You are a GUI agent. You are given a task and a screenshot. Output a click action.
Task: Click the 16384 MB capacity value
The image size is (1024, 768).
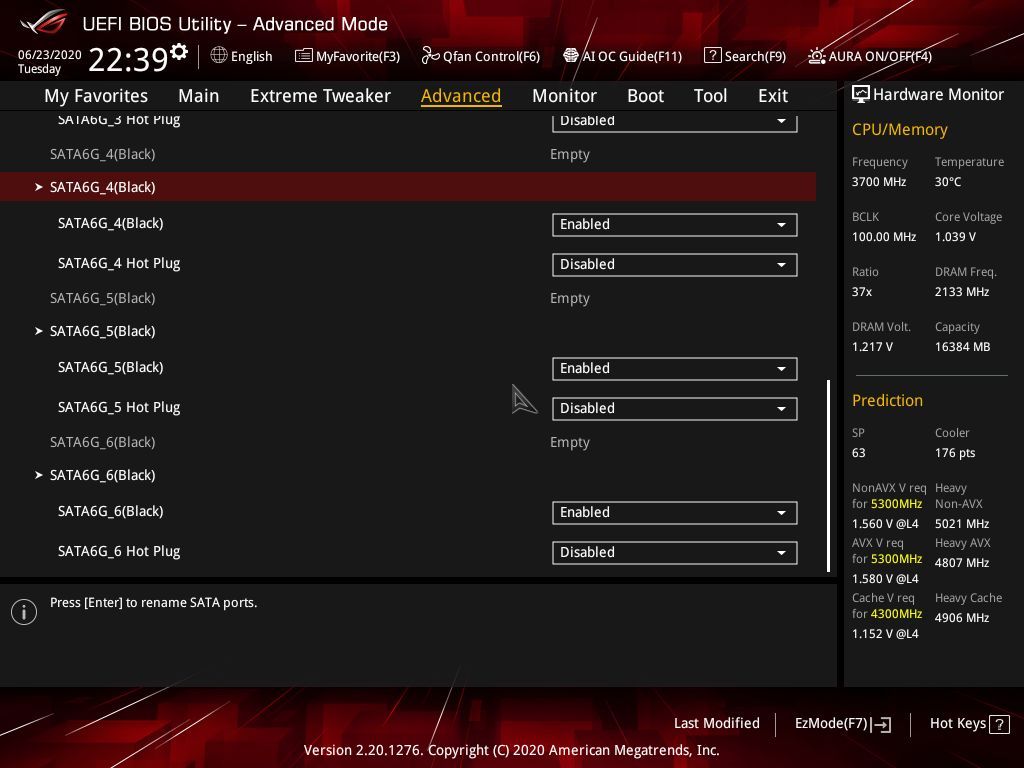pos(962,347)
